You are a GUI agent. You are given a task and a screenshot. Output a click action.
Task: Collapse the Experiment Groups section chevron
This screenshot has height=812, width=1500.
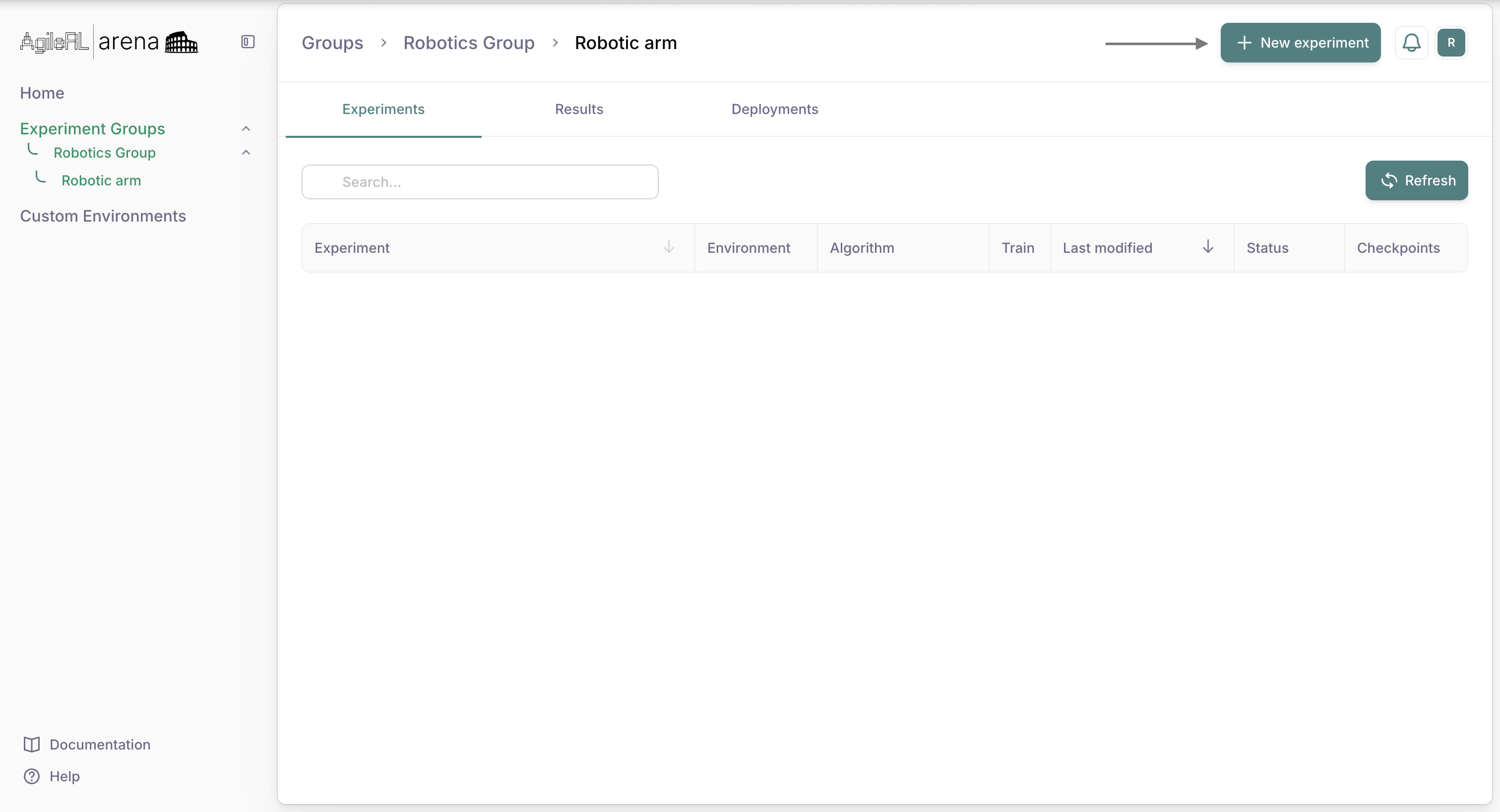[246, 128]
